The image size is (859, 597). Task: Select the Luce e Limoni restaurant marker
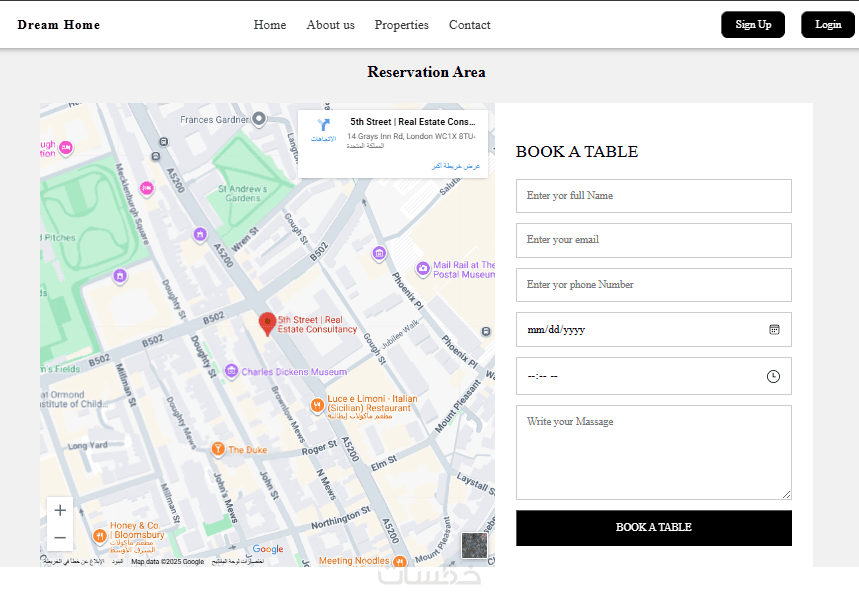(x=317, y=404)
